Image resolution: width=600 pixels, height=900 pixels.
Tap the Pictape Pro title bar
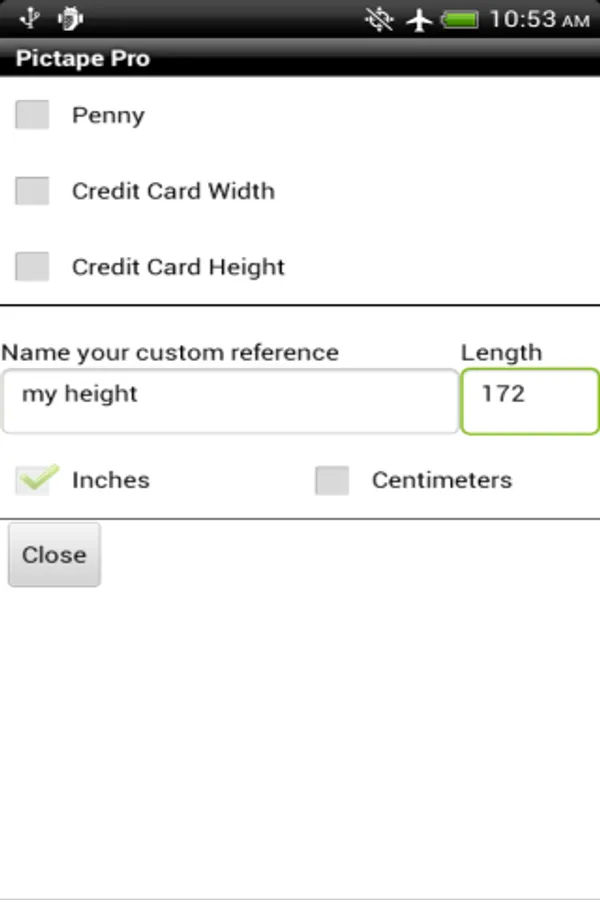pyautogui.click(x=300, y=59)
